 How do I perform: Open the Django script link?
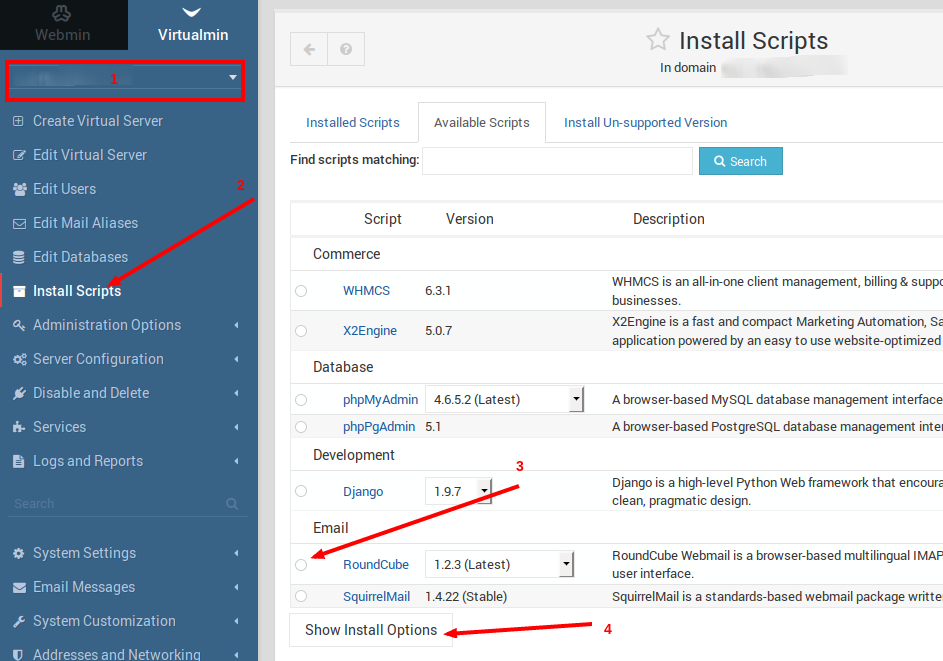pos(363,491)
